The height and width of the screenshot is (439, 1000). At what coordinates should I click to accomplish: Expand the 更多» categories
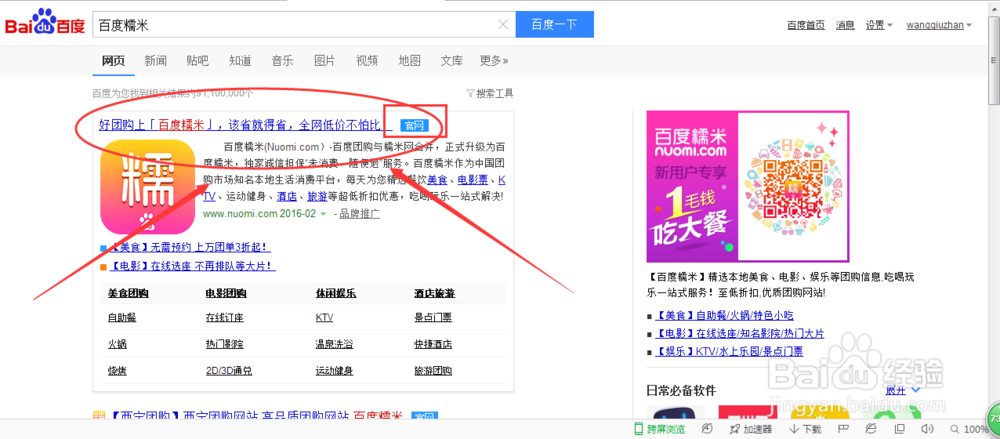[494, 61]
